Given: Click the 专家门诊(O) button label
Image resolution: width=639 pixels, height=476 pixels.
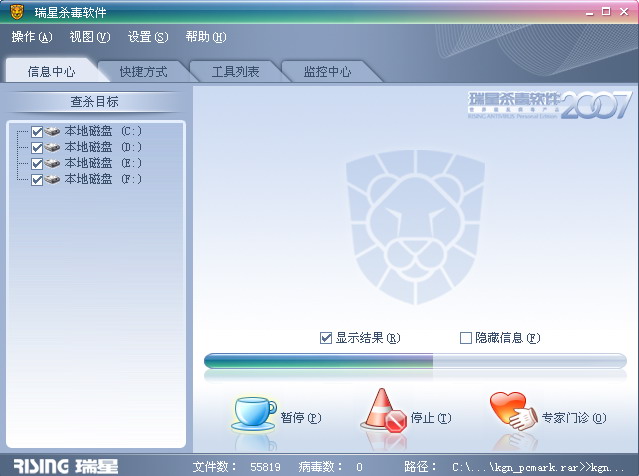Looking at the screenshot, I should 574,418.
